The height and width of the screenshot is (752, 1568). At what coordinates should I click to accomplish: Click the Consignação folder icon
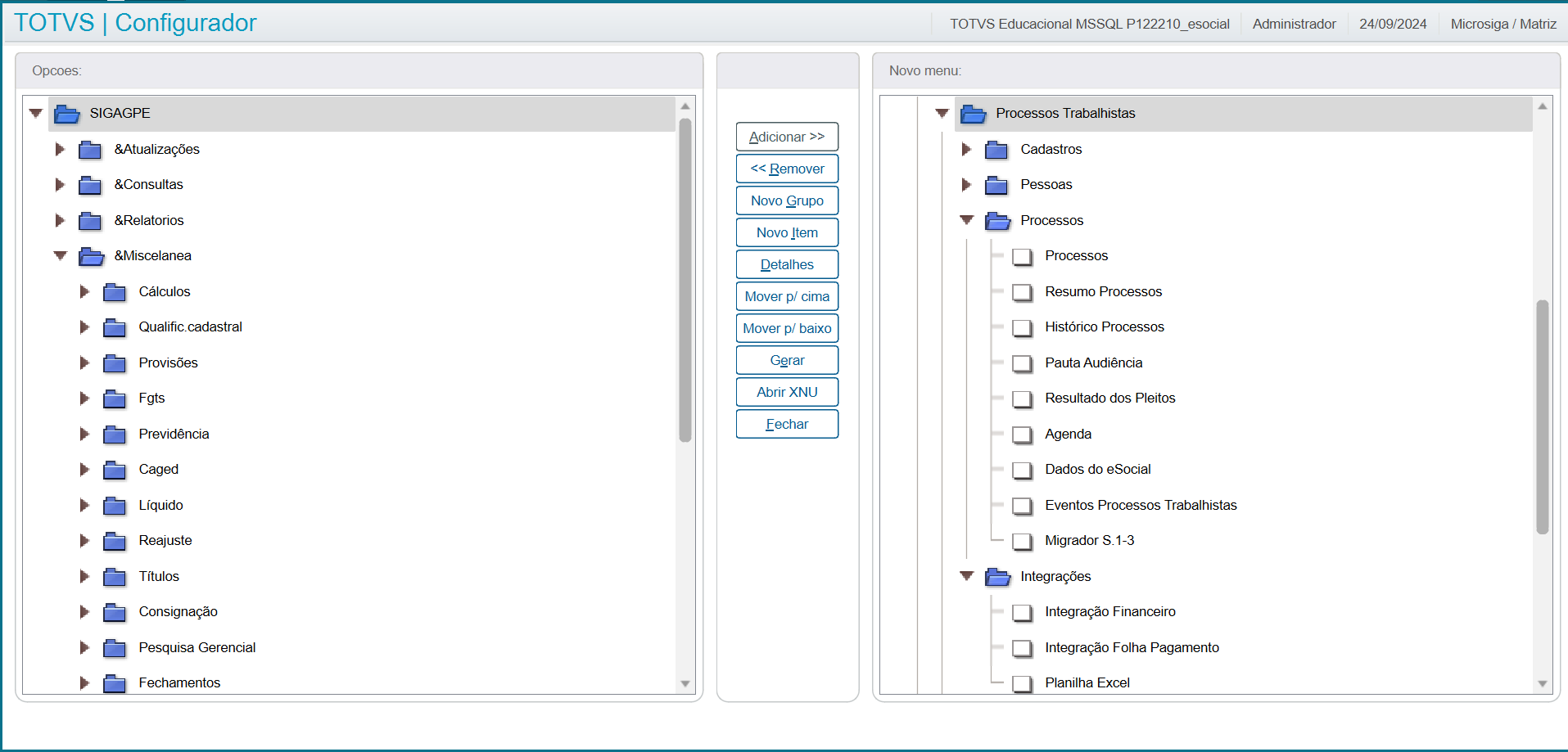[115, 612]
